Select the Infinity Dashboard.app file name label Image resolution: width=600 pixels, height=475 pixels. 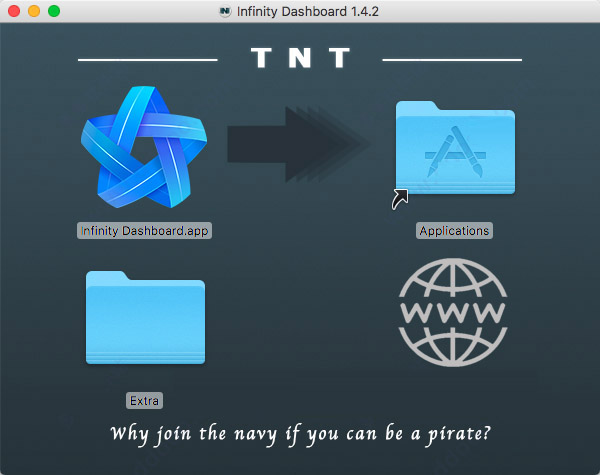144,231
